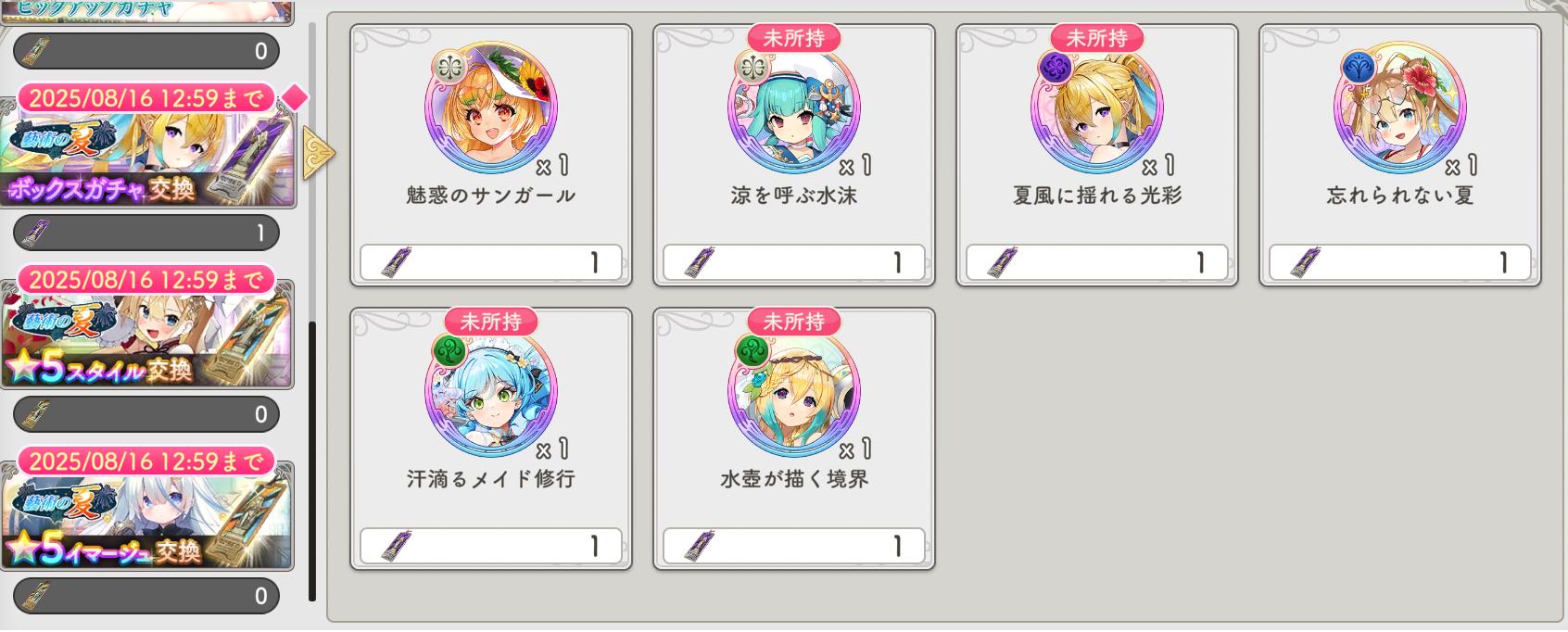Click the sidebar vertical scrollbar
Image resolution: width=1568 pixels, height=632 pixels.
click(312, 461)
